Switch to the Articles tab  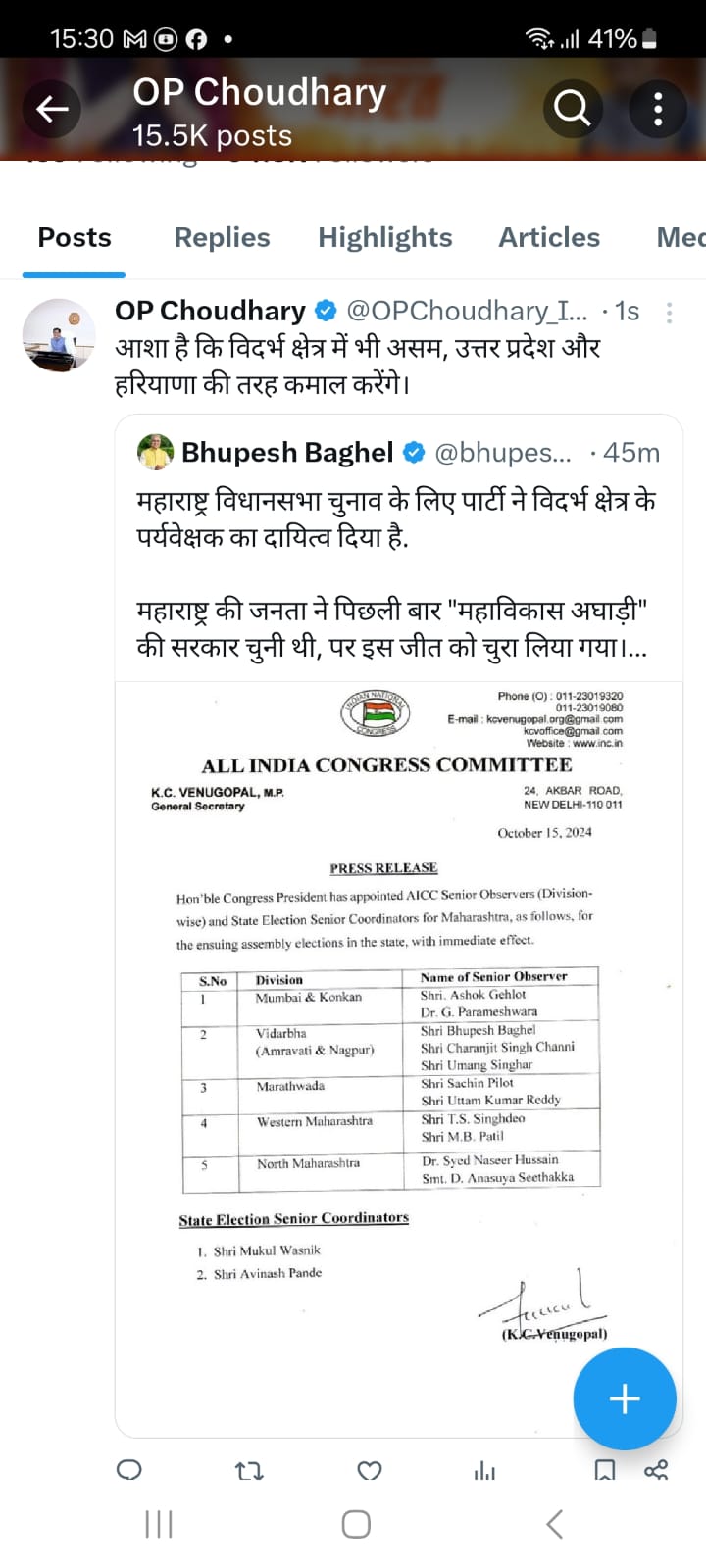coord(549,237)
